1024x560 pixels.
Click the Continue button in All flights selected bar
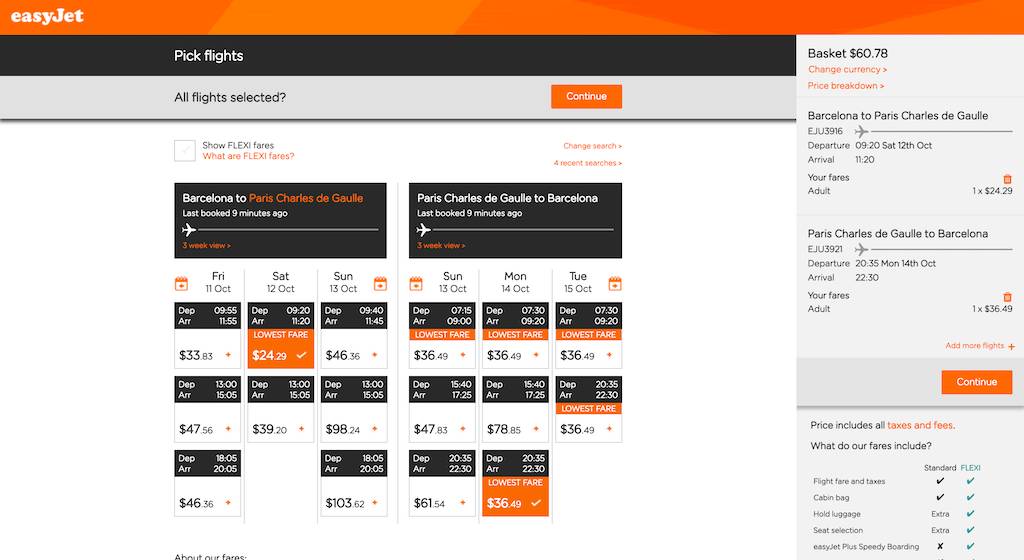586,97
